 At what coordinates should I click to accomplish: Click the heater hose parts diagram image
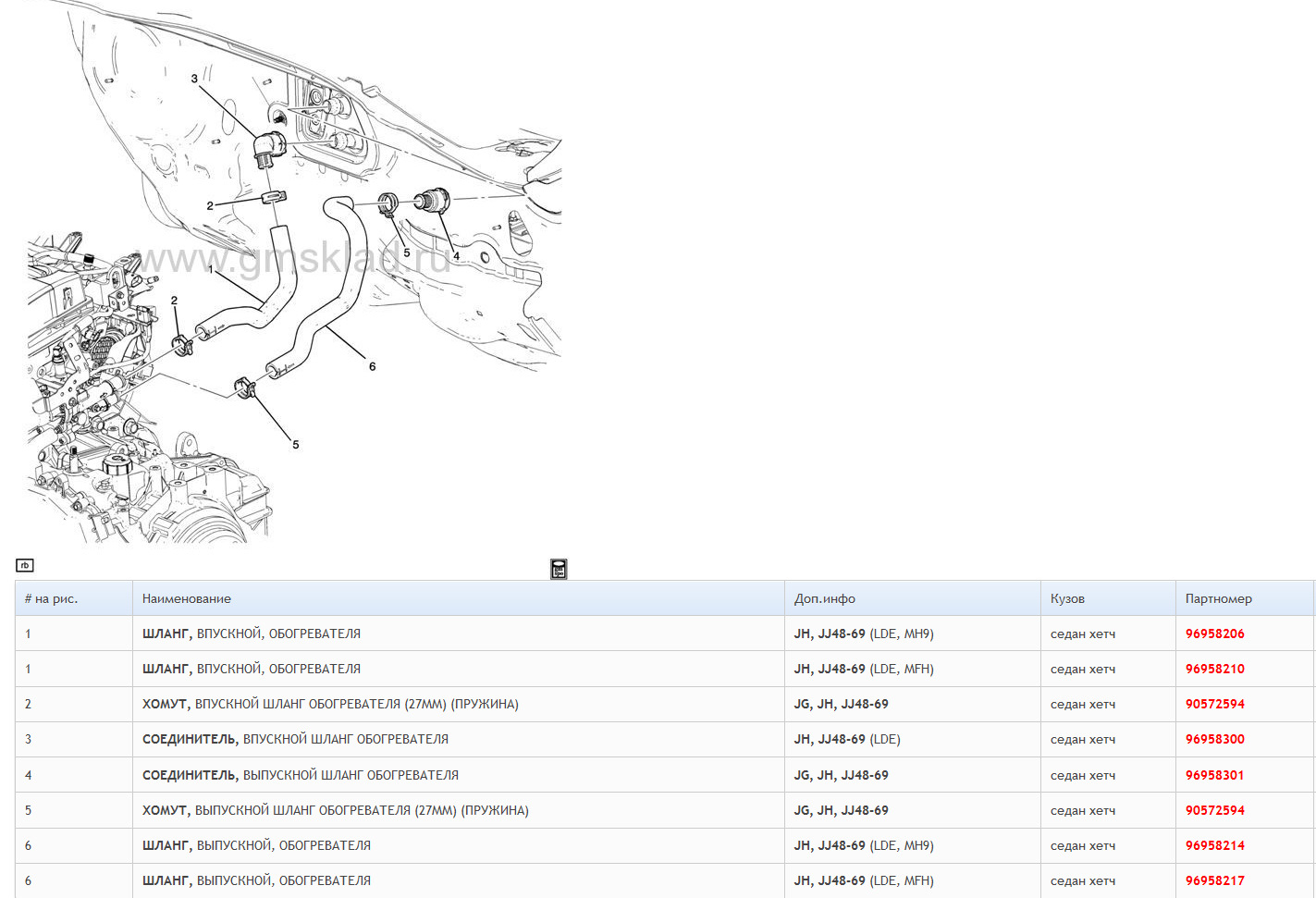pos(294,272)
